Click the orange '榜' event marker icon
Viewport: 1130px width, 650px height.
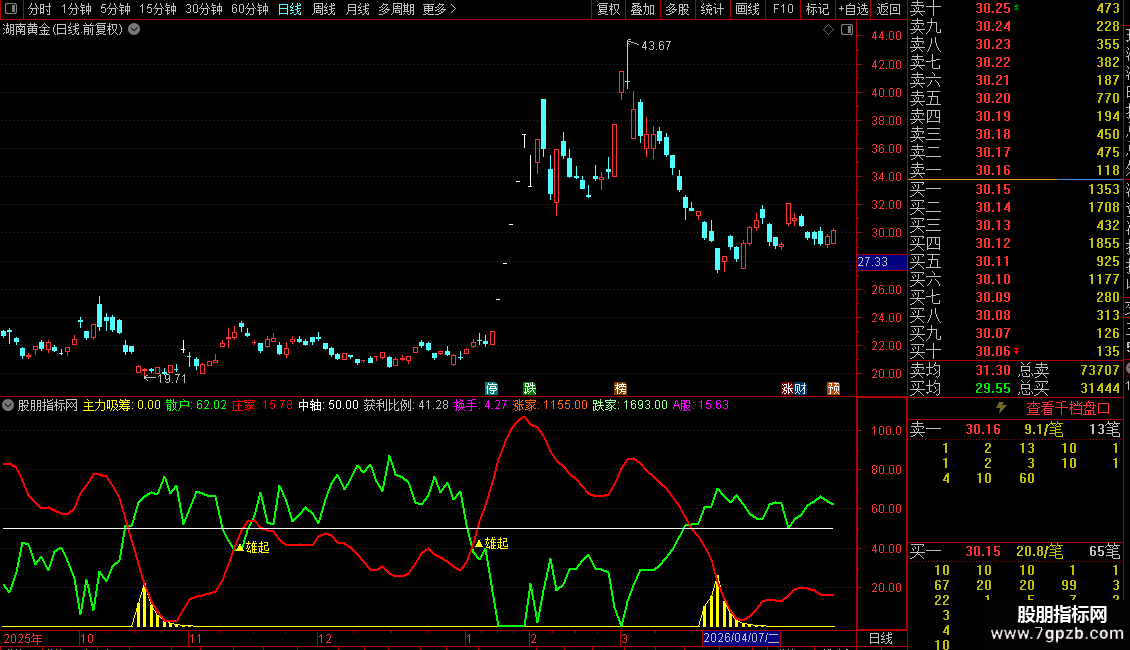point(621,388)
